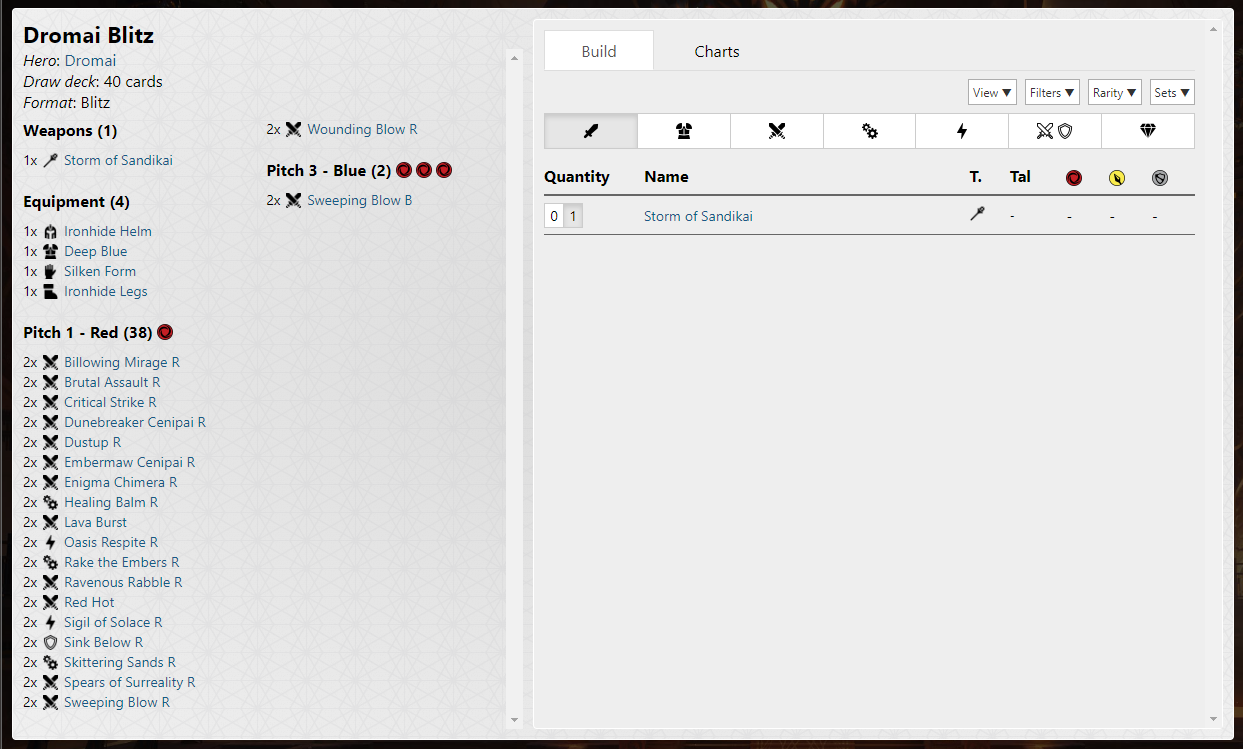The width and height of the screenshot is (1243, 749).
Task: Open the Lava Burst card link
Action: click(96, 522)
